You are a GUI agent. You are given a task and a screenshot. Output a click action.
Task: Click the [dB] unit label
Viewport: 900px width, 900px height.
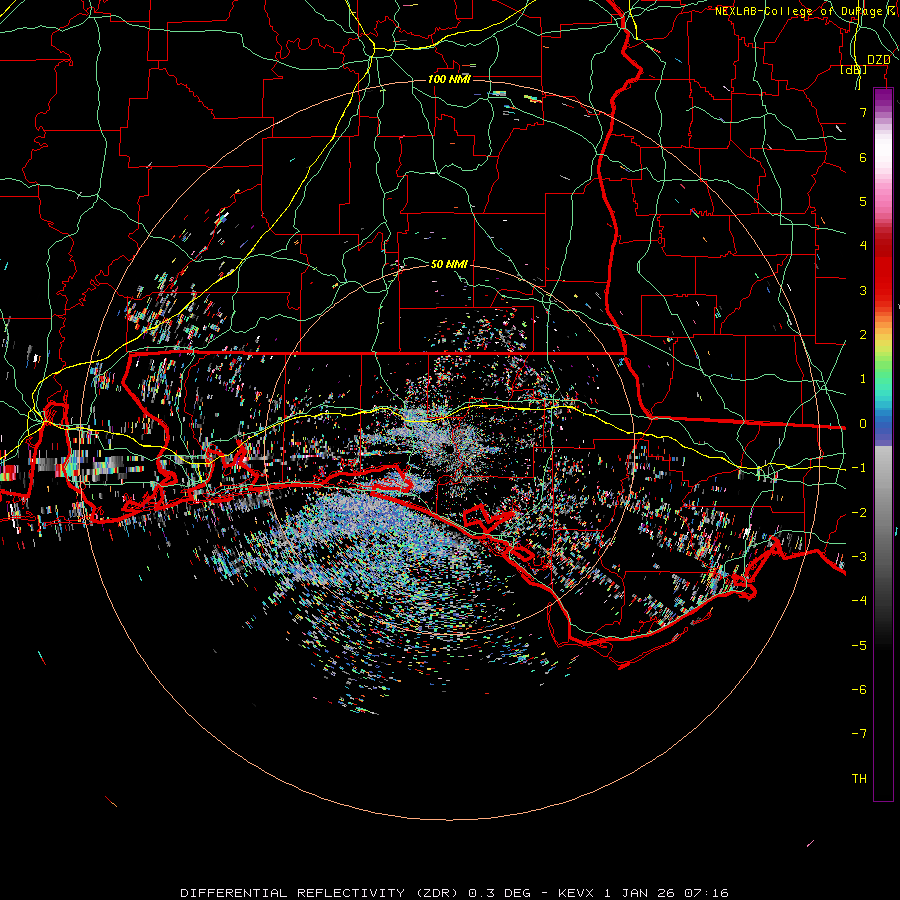point(854,70)
